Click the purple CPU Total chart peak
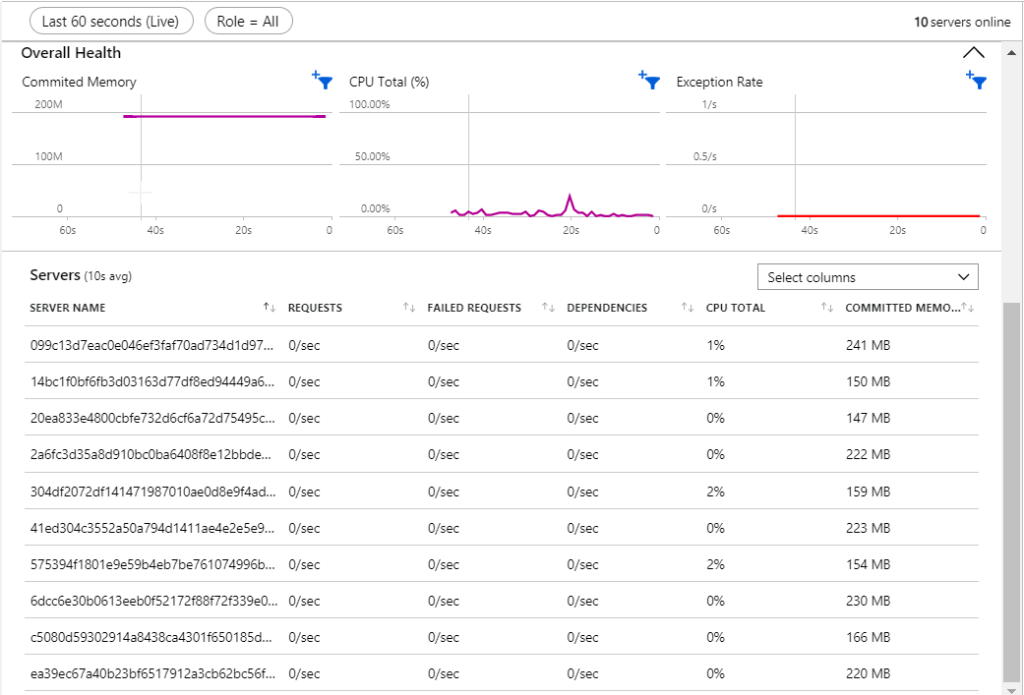Screen dimensions: 1024x695 pos(570,197)
